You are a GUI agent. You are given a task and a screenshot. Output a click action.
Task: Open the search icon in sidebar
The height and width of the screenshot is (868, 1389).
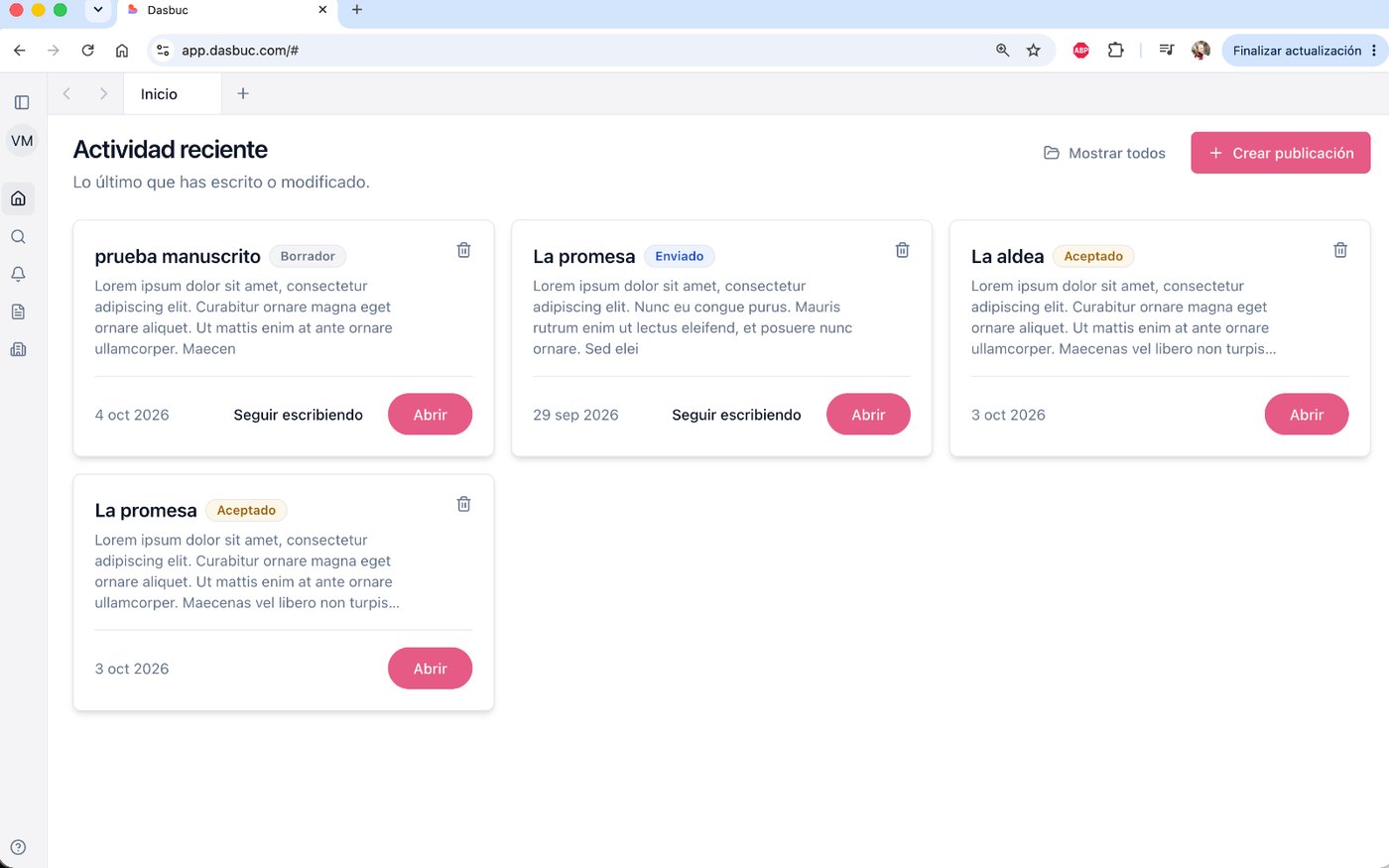[18, 236]
